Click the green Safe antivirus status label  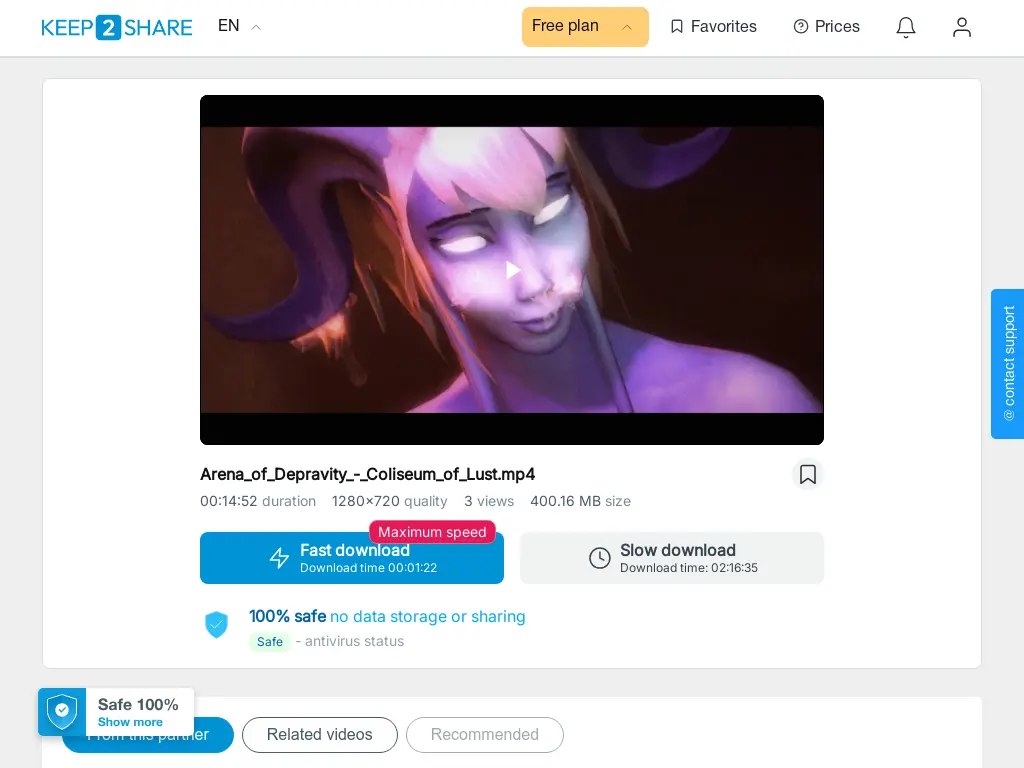pyautogui.click(x=270, y=642)
